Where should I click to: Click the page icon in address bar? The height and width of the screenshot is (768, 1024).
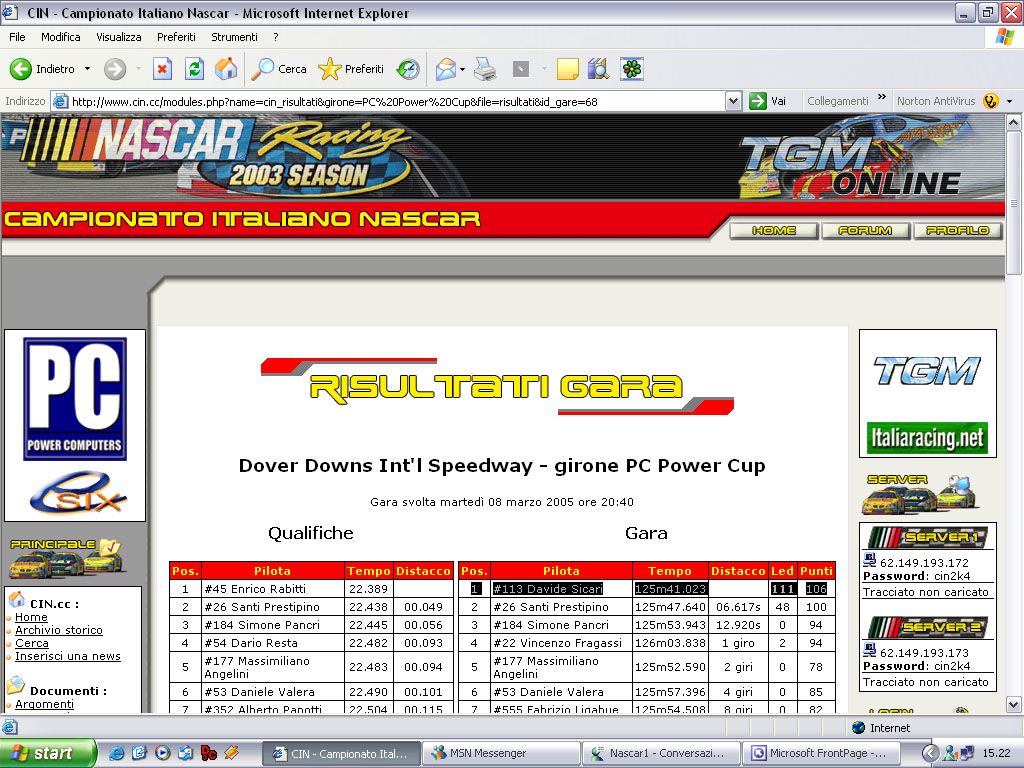click(x=60, y=101)
